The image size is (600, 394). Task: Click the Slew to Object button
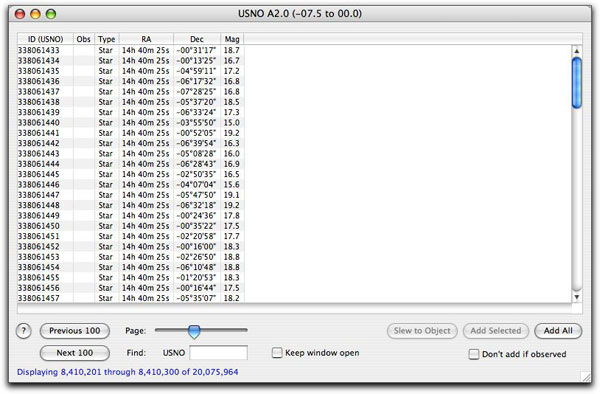tap(422, 331)
